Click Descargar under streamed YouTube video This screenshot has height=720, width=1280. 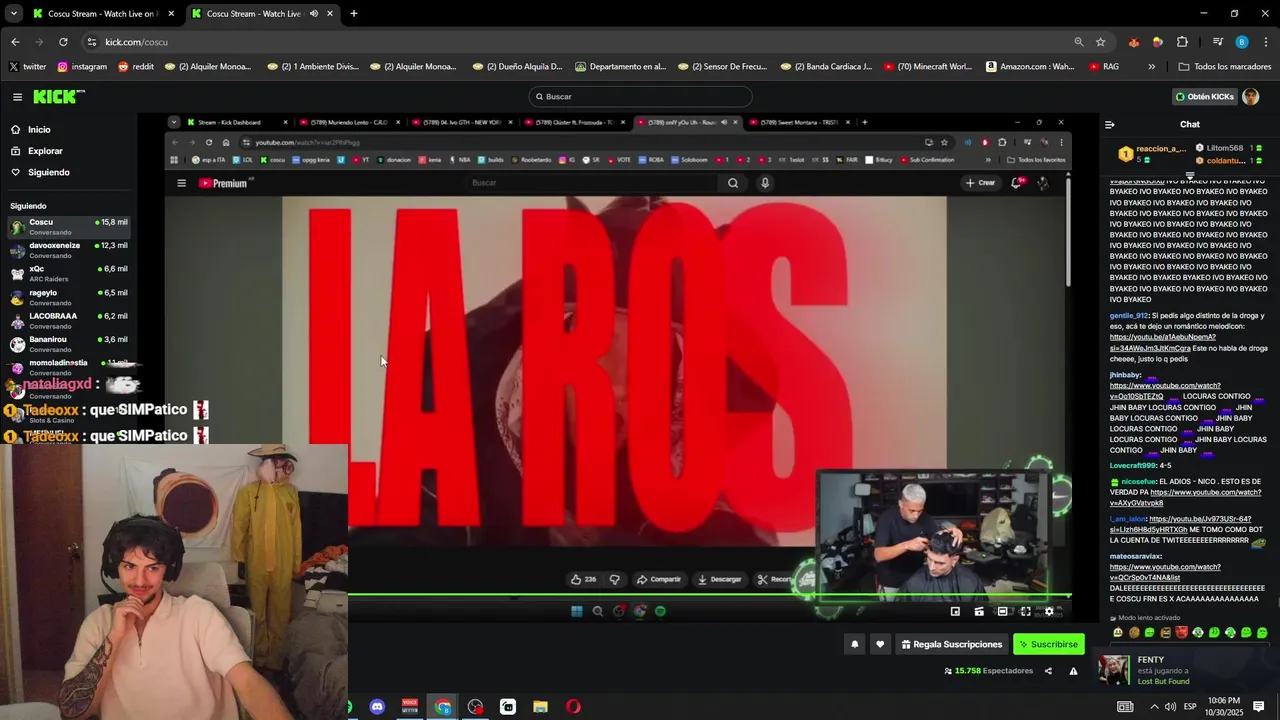coord(719,579)
